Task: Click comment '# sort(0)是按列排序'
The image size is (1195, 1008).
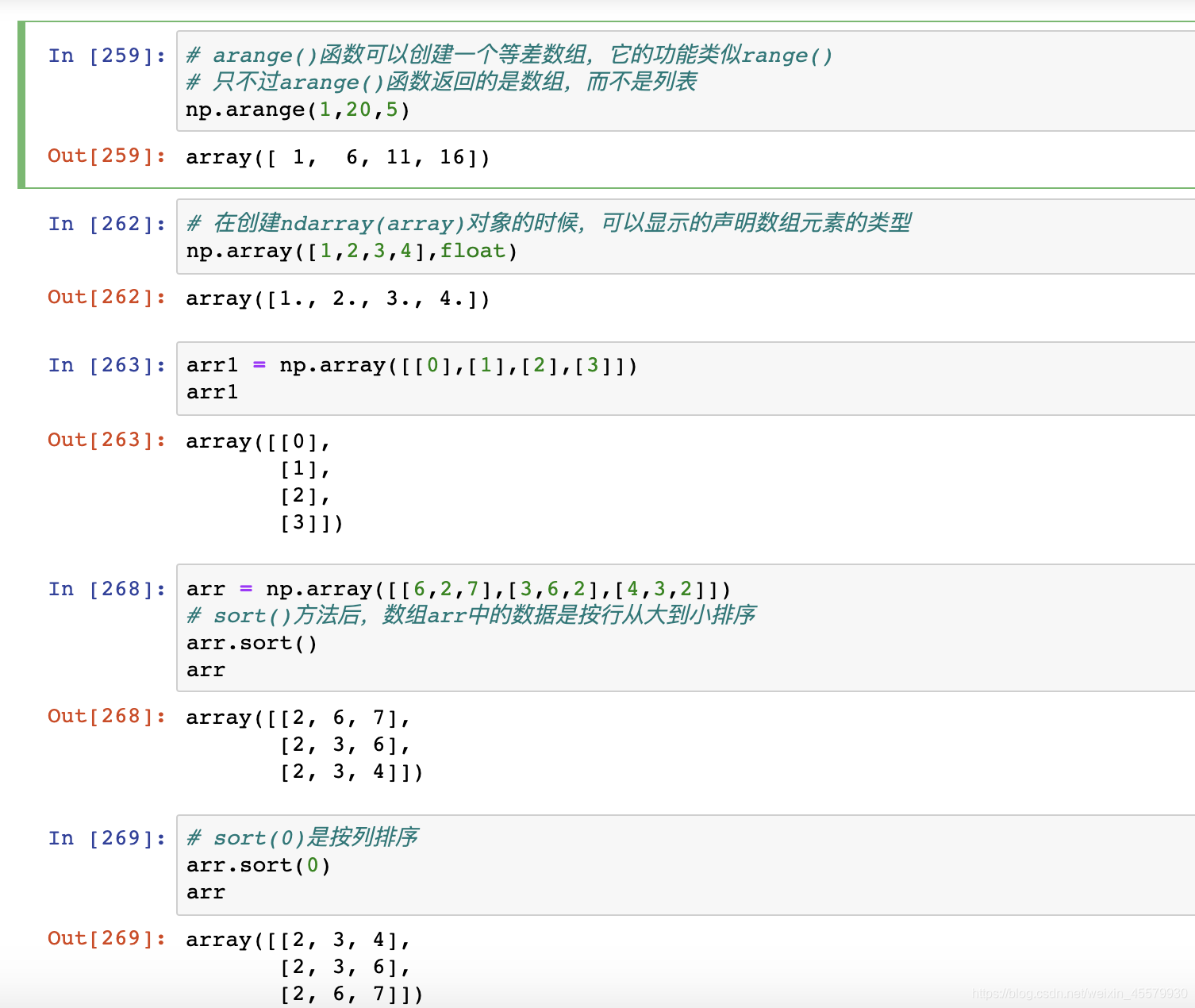Action: click(x=302, y=837)
